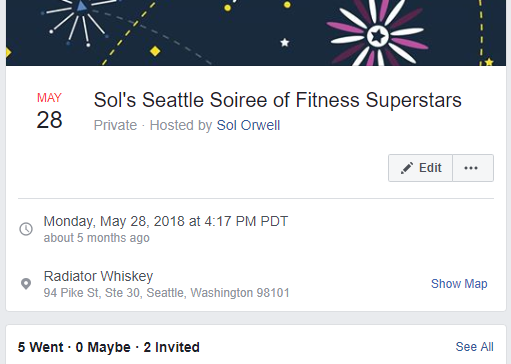The height and width of the screenshot is (364, 511).
Task: Open host Sol Orwell's profile link
Action: pyautogui.click(x=248, y=125)
